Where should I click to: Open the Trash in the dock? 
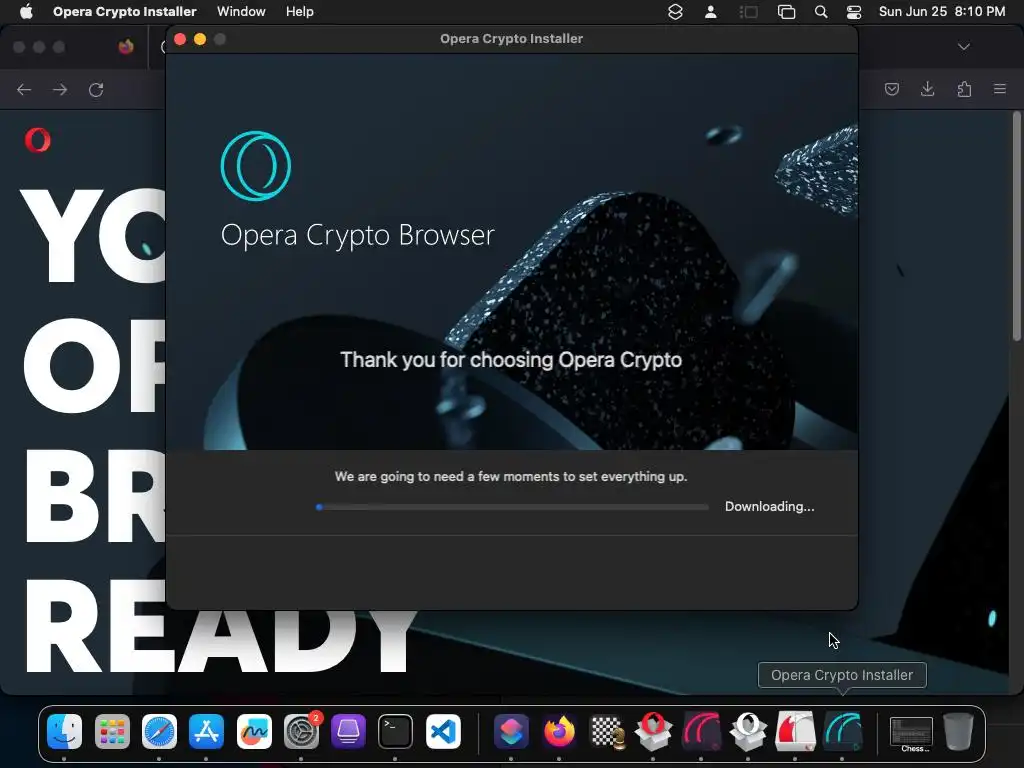(958, 731)
